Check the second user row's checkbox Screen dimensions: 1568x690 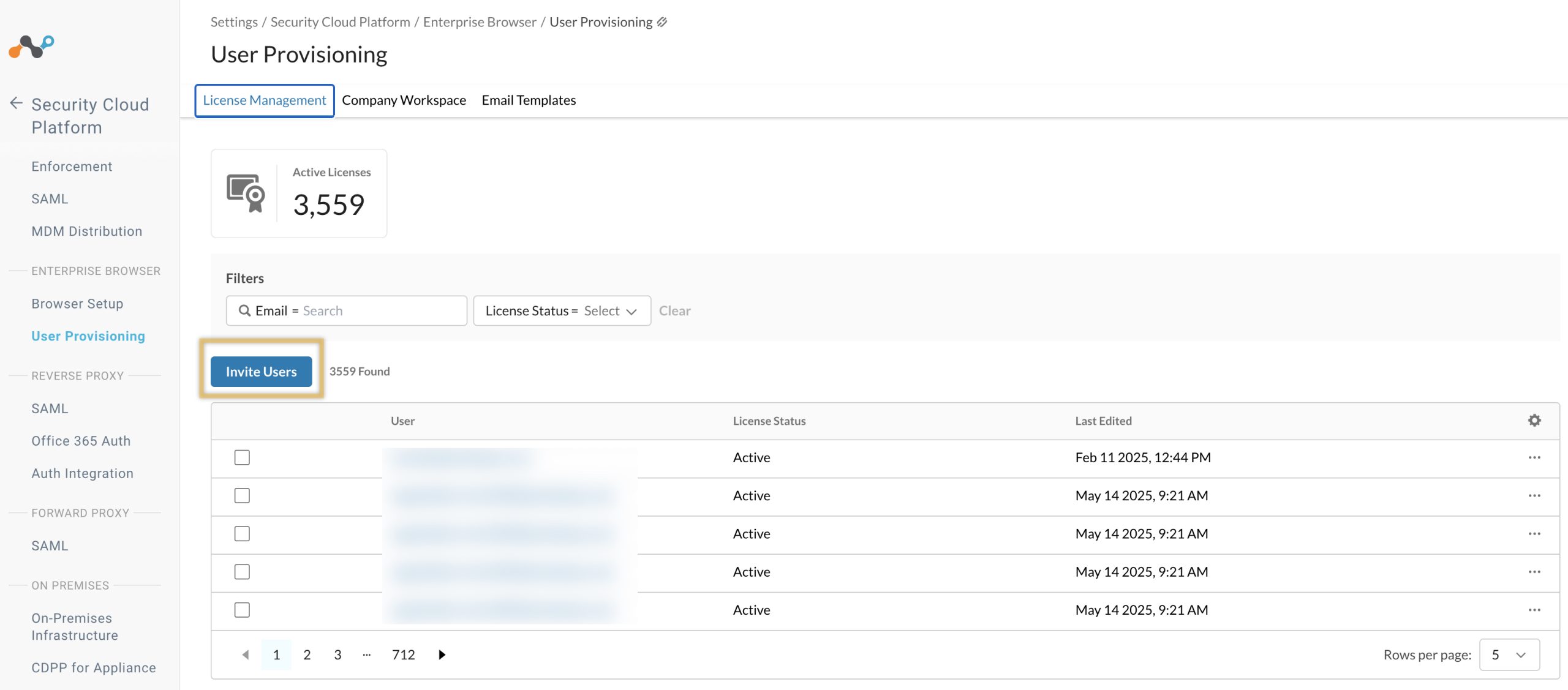click(242, 496)
